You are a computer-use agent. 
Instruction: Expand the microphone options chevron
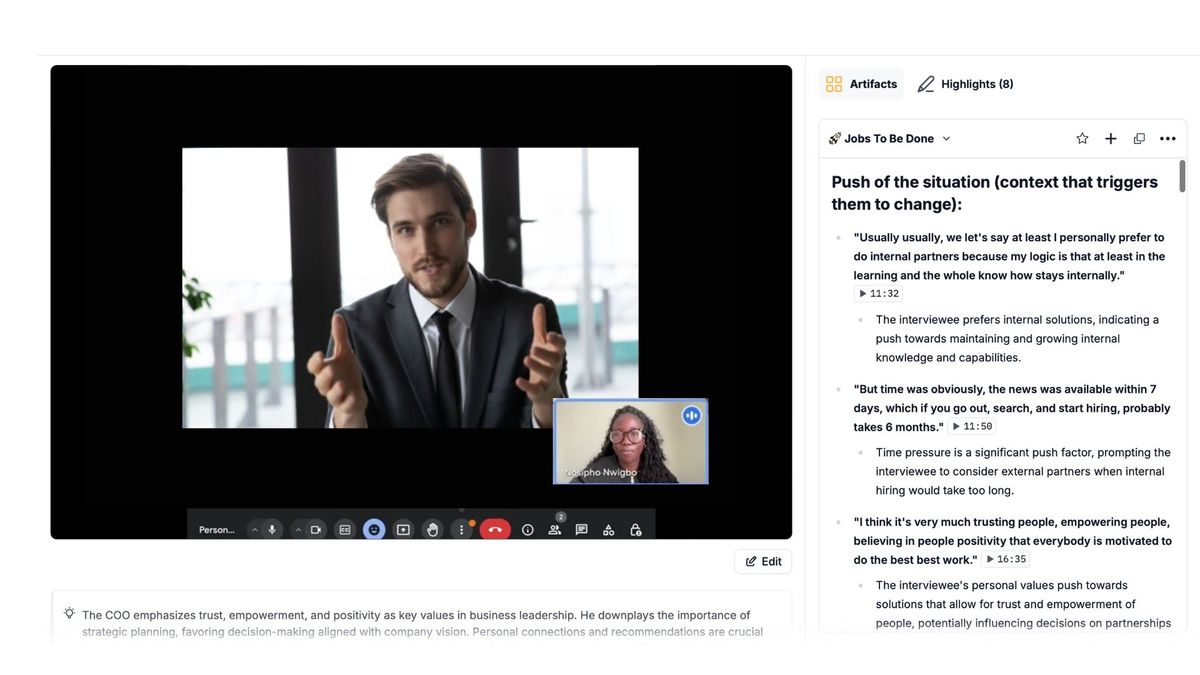253,529
